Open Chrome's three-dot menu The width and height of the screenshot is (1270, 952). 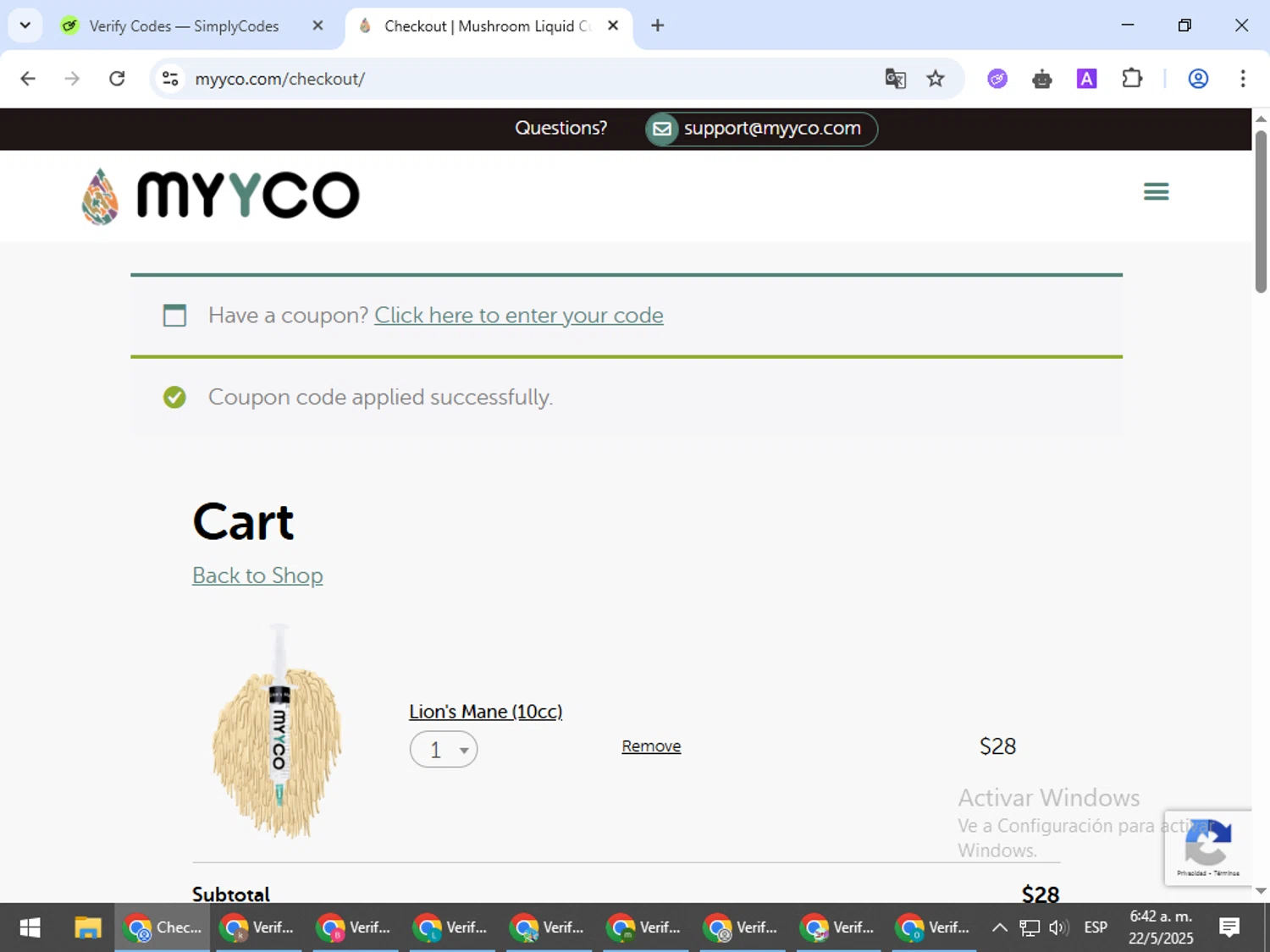[1243, 79]
